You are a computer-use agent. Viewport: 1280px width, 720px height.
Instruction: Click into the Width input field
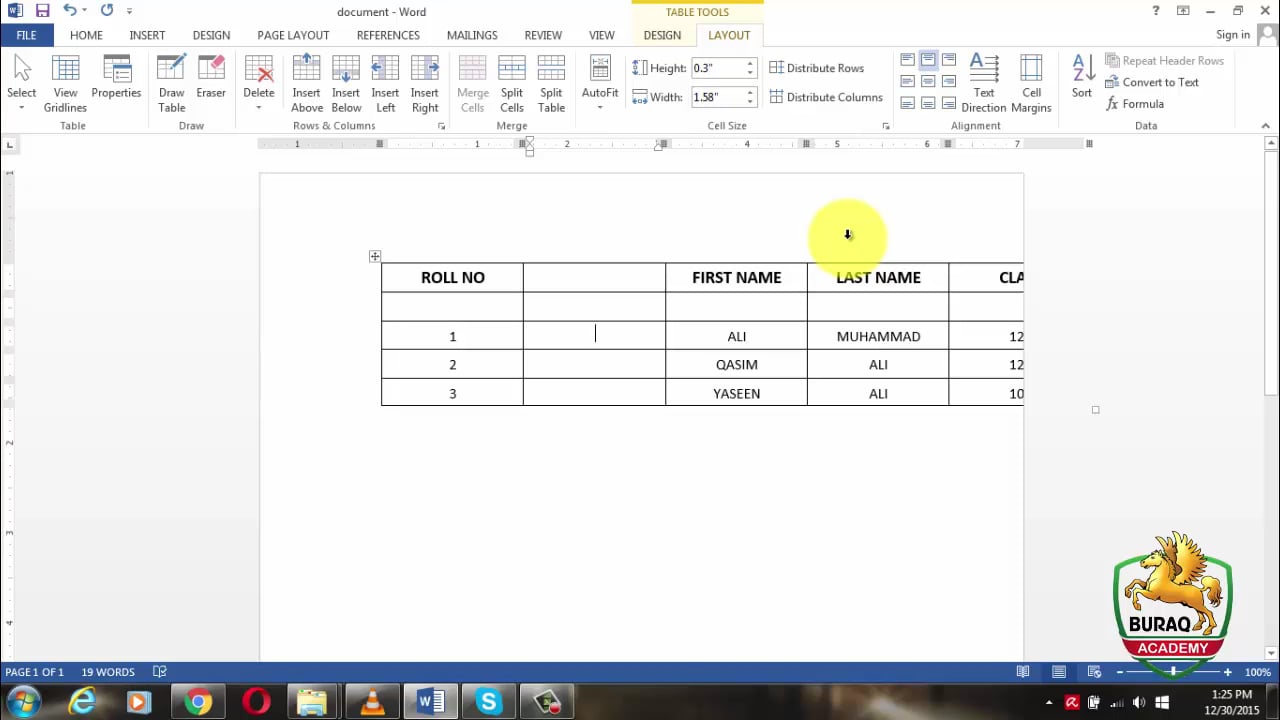point(716,97)
